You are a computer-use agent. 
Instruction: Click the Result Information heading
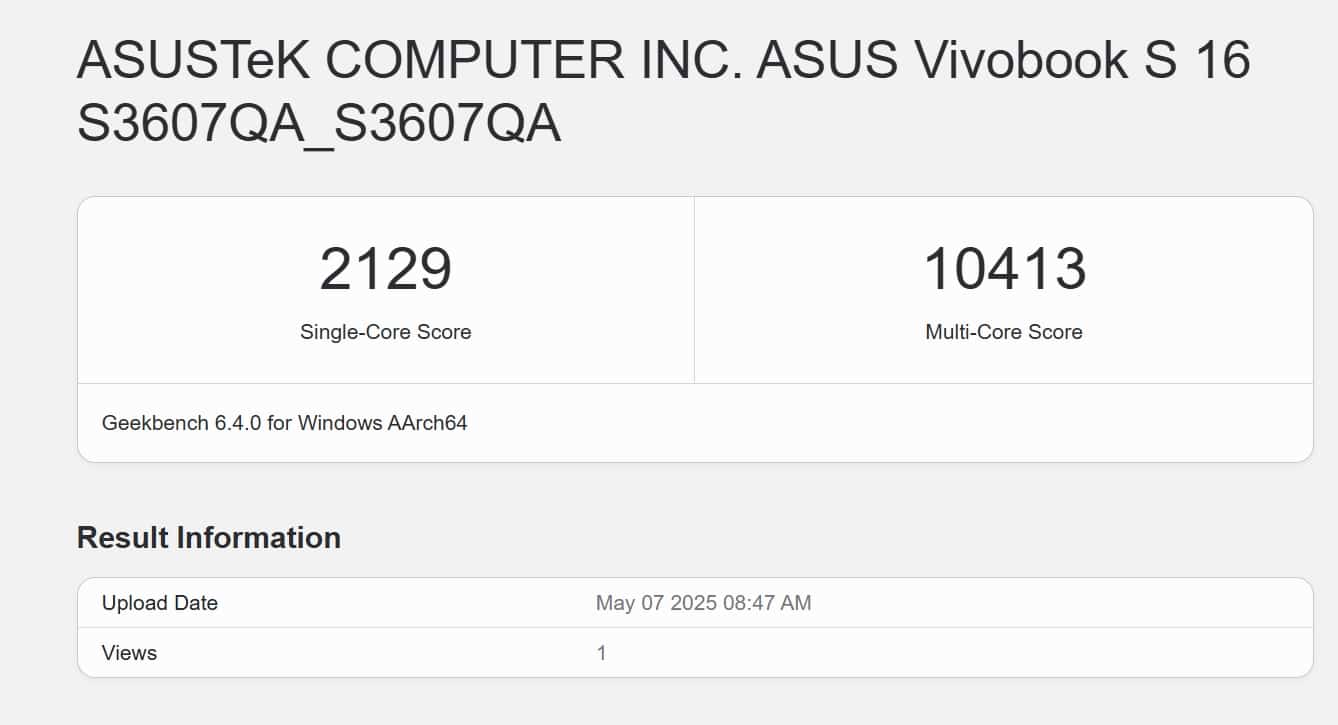point(208,538)
